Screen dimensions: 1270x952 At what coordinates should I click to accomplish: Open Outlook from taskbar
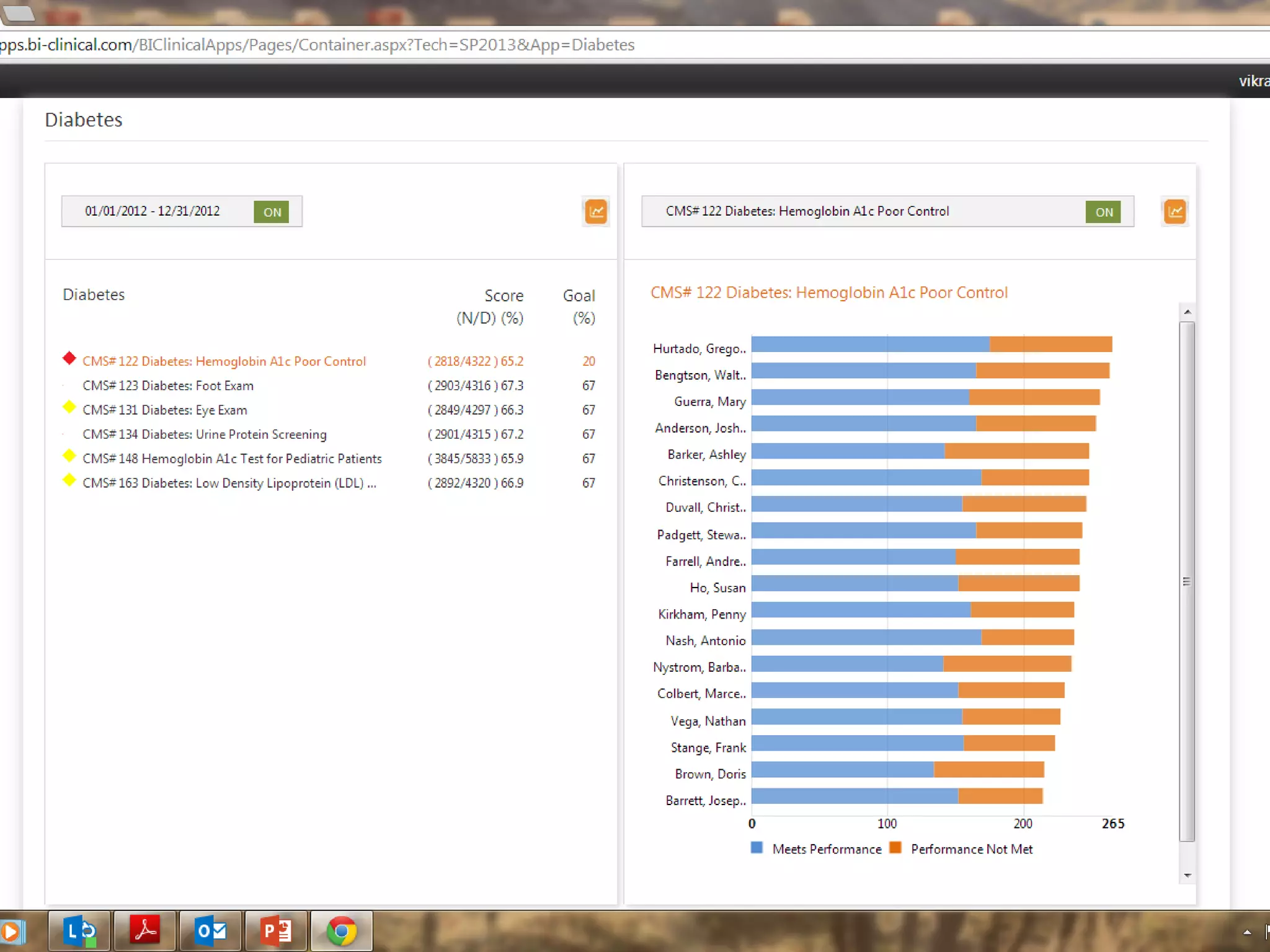(x=211, y=931)
